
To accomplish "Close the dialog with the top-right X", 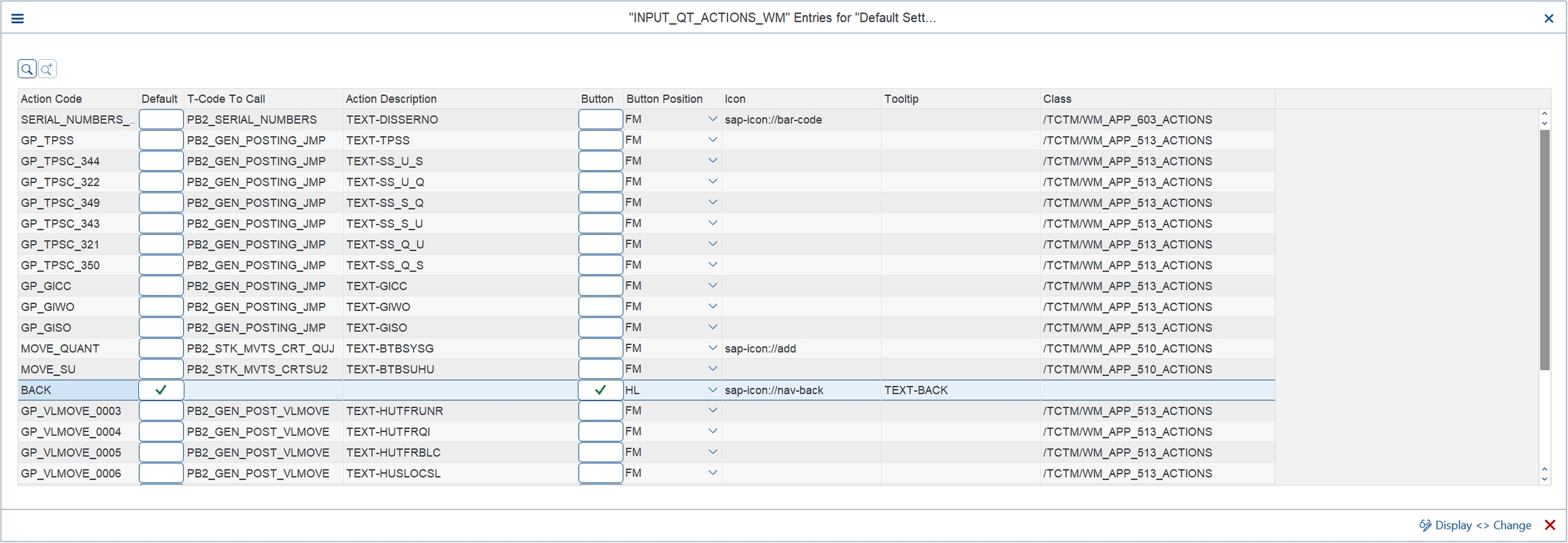I will 1548,18.
